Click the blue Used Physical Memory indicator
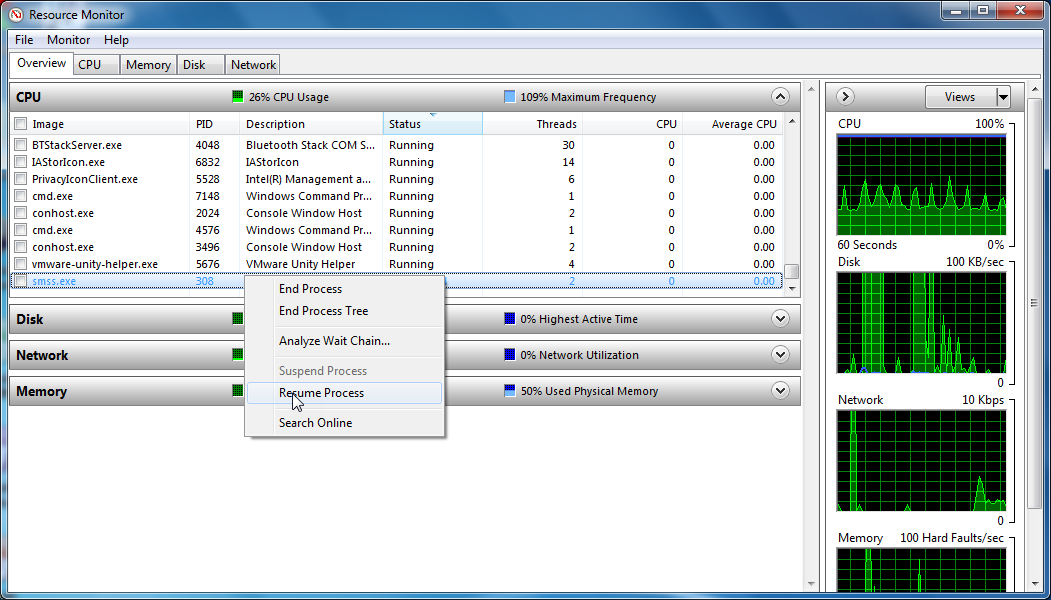This screenshot has height=600, width=1051. tap(509, 391)
